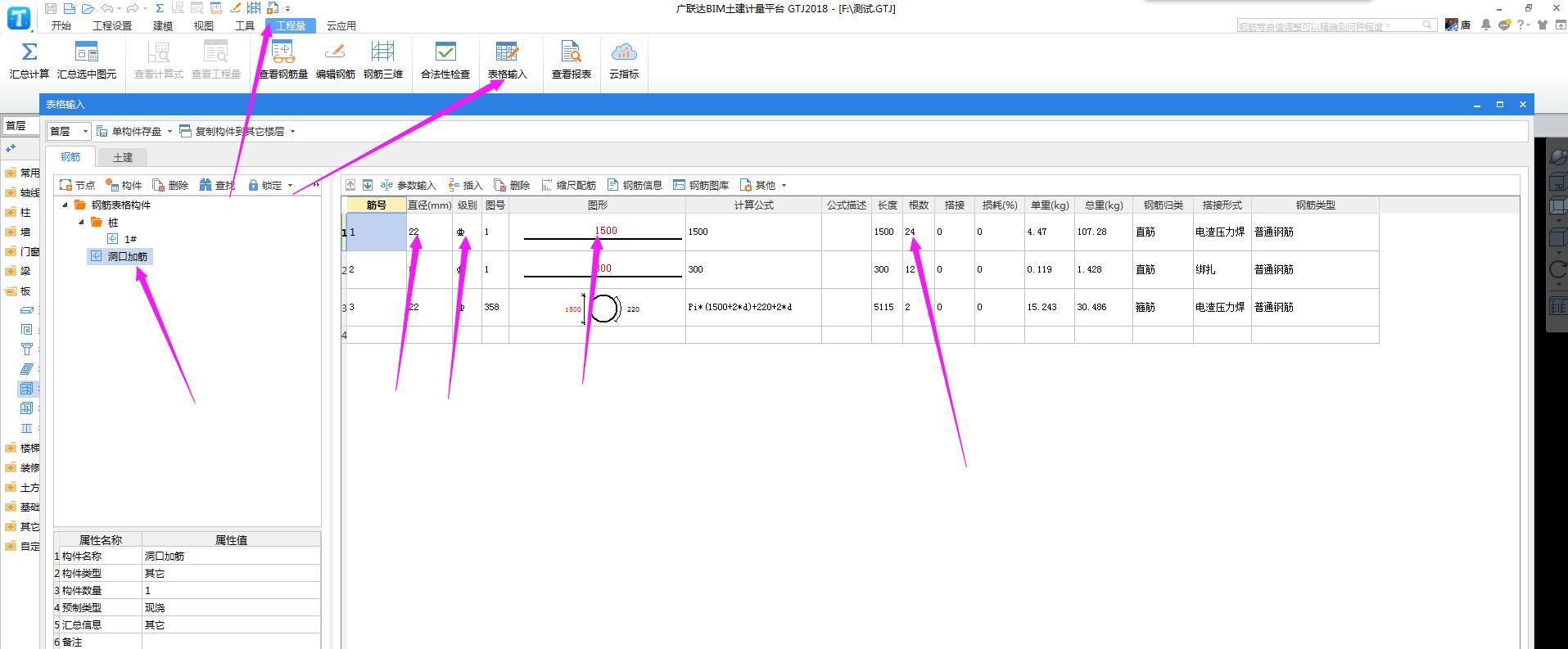Image resolution: width=1568 pixels, height=649 pixels.
Task: Select the 洞口加筋 component in the tree
Action: (120, 256)
